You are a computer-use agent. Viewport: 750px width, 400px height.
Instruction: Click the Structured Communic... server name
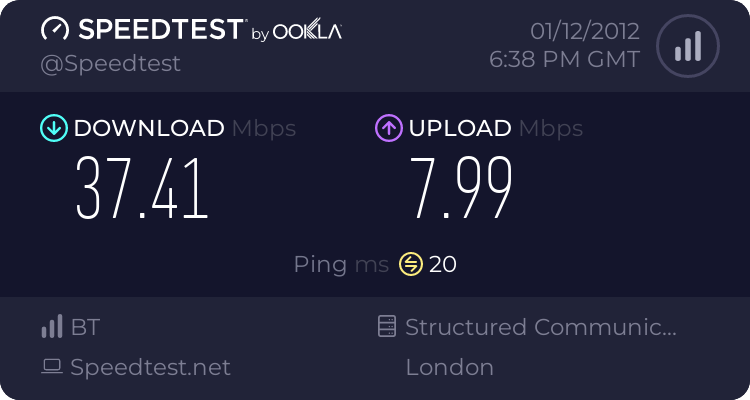pos(541,327)
